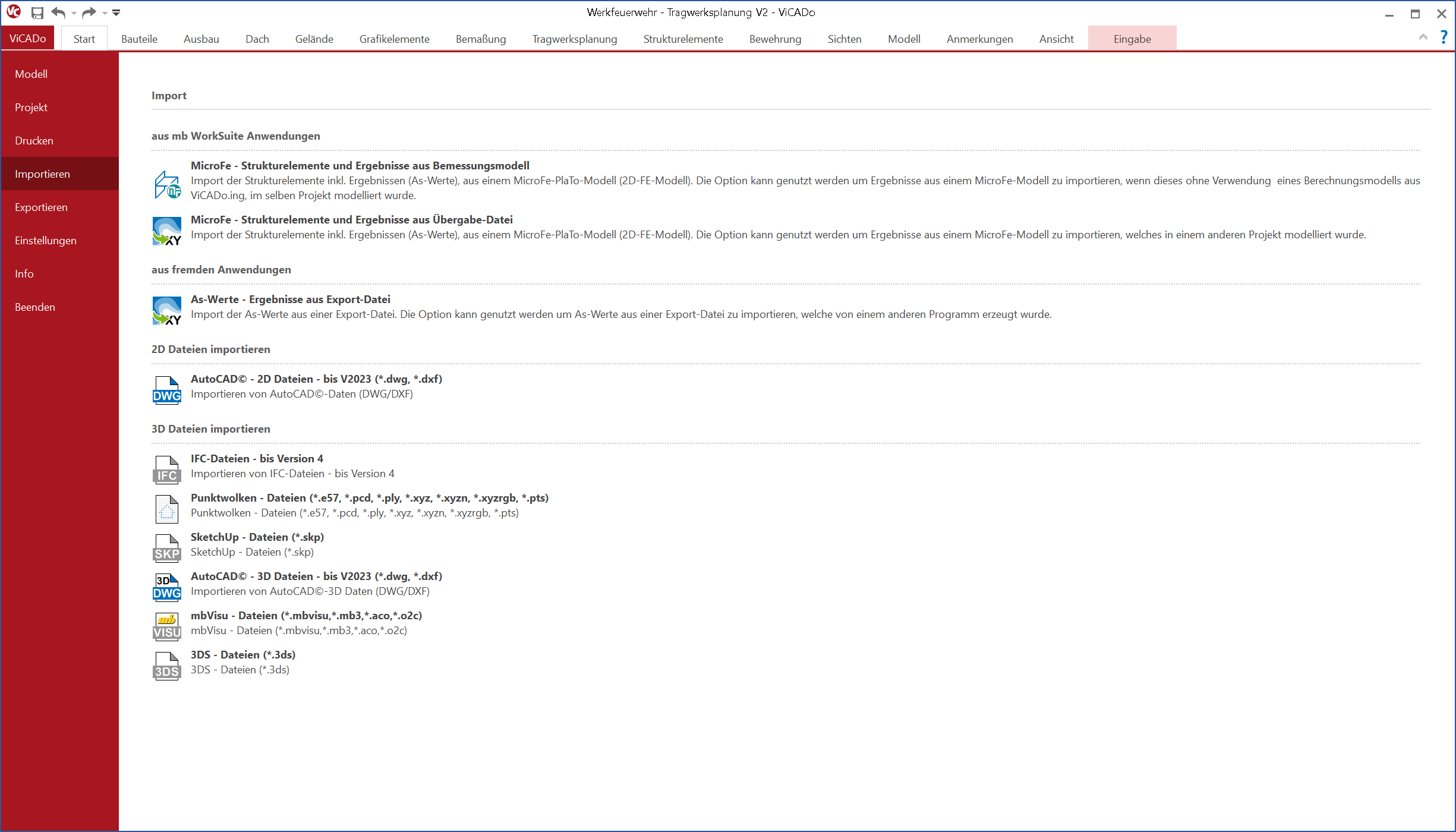This screenshot has width=1456, height=832.
Task: Switch to the Ausbau ribbon tab
Action: tap(201, 39)
